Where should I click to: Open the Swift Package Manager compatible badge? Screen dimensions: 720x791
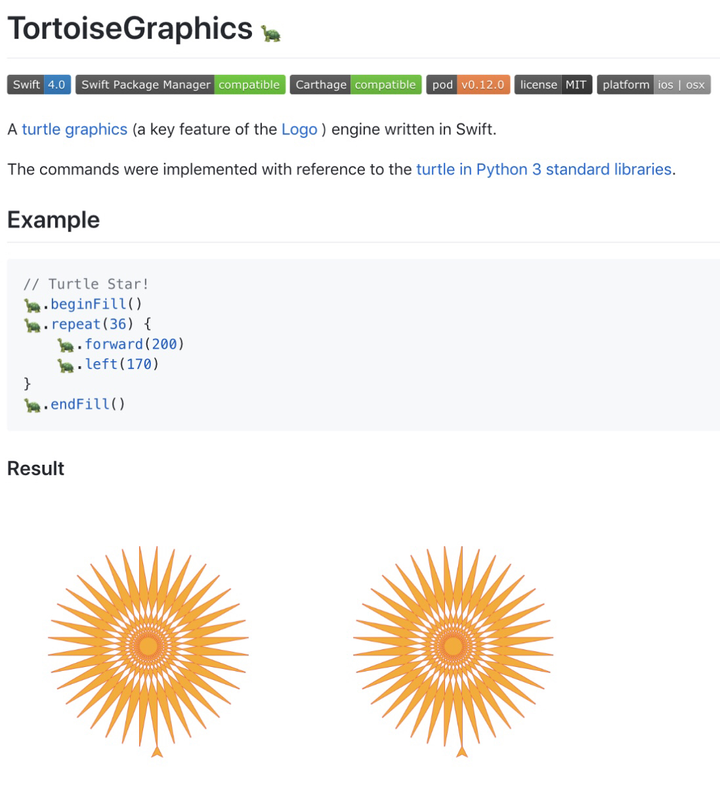[x=181, y=85]
